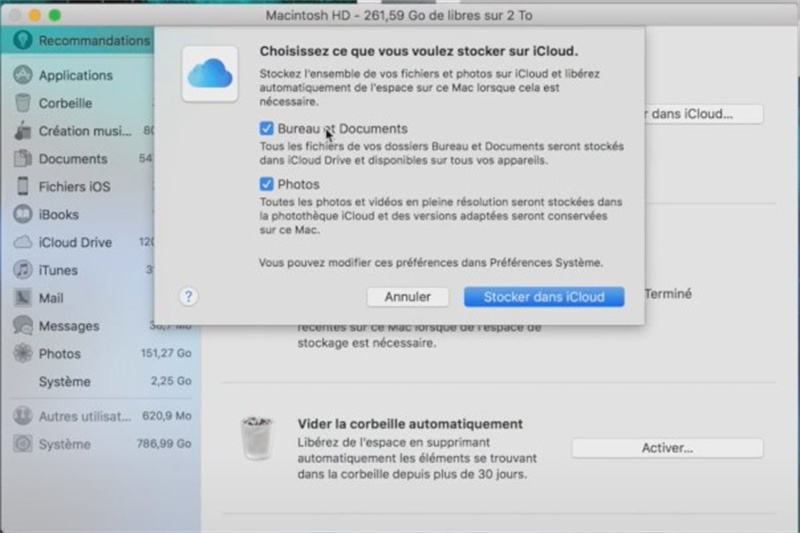Select the iCloud Drive cloud icon
This screenshot has width=800, height=533.
22,242
